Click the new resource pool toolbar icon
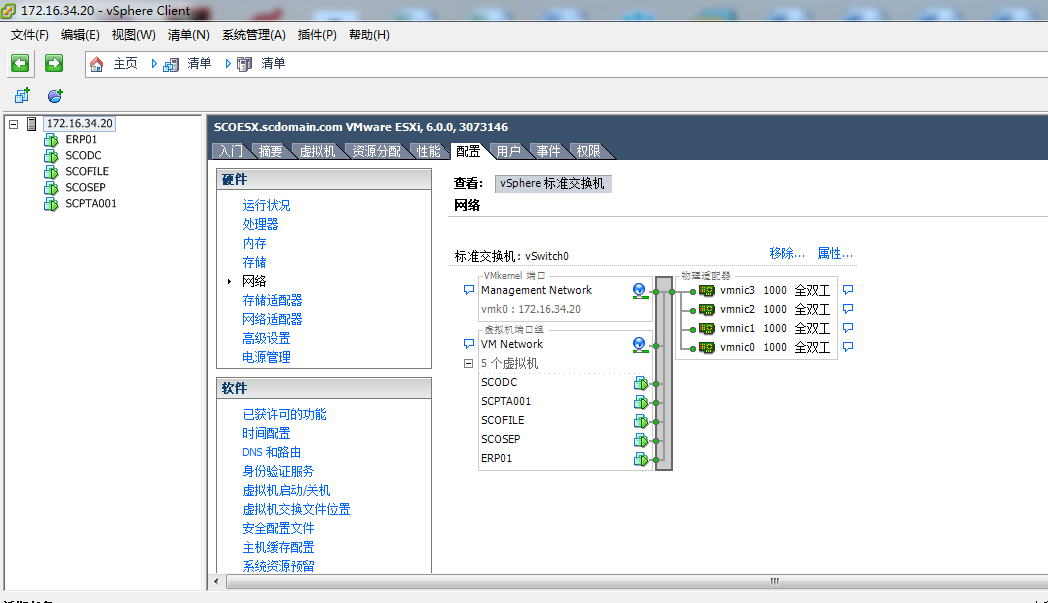1048x603 pixels. (55, 96)
